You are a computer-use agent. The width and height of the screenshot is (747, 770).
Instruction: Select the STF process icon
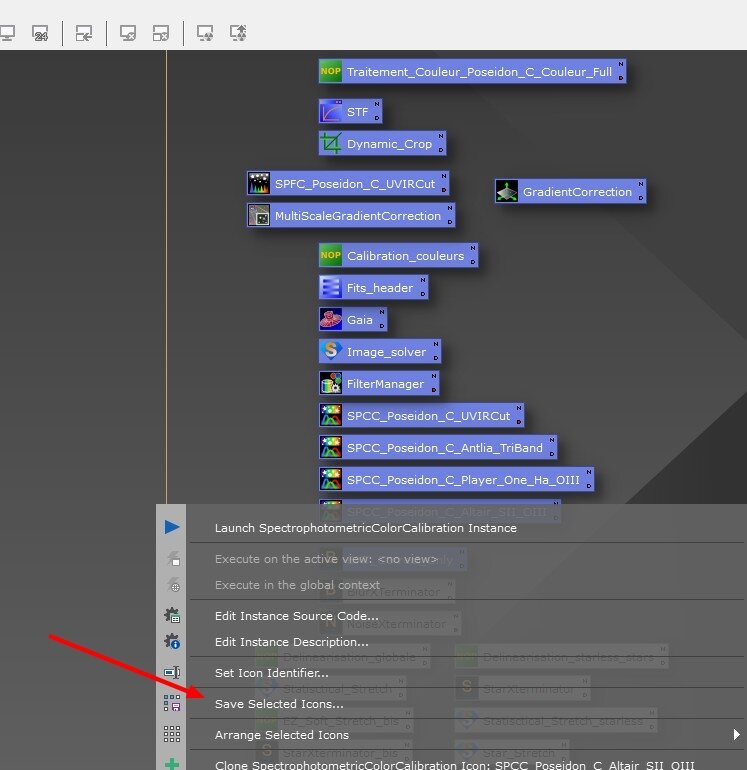(350, 111)
